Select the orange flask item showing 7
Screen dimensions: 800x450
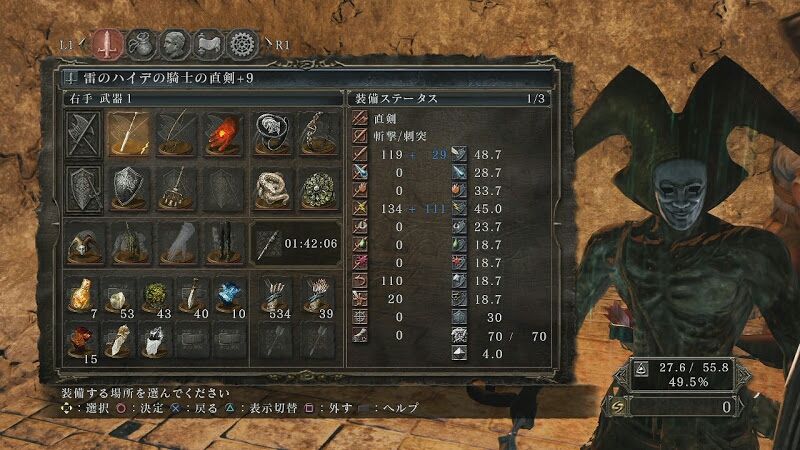[x=82, y=298]
